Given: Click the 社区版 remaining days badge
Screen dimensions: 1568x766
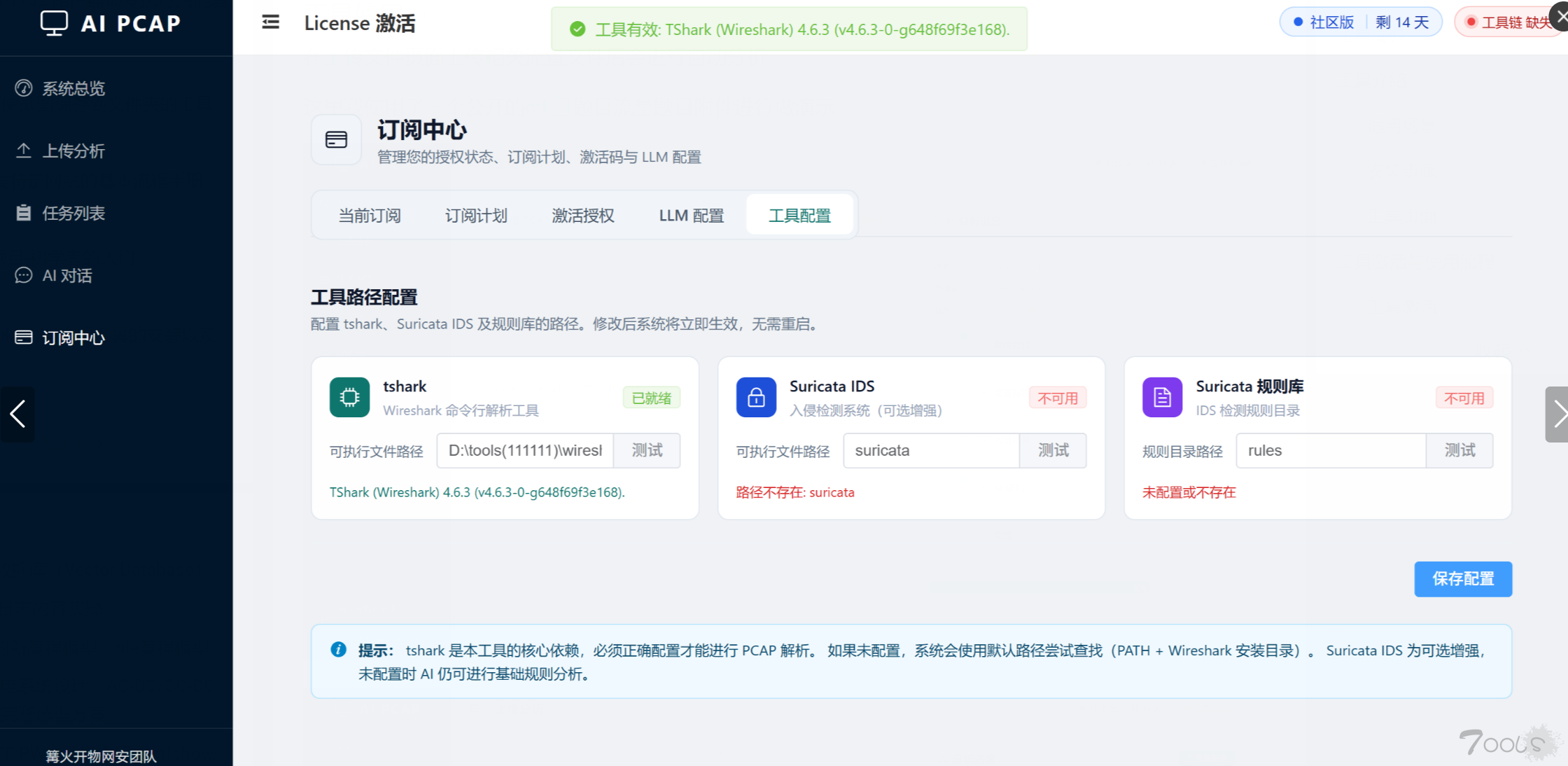Looking at the screenshot, I should click(1361, 22).
